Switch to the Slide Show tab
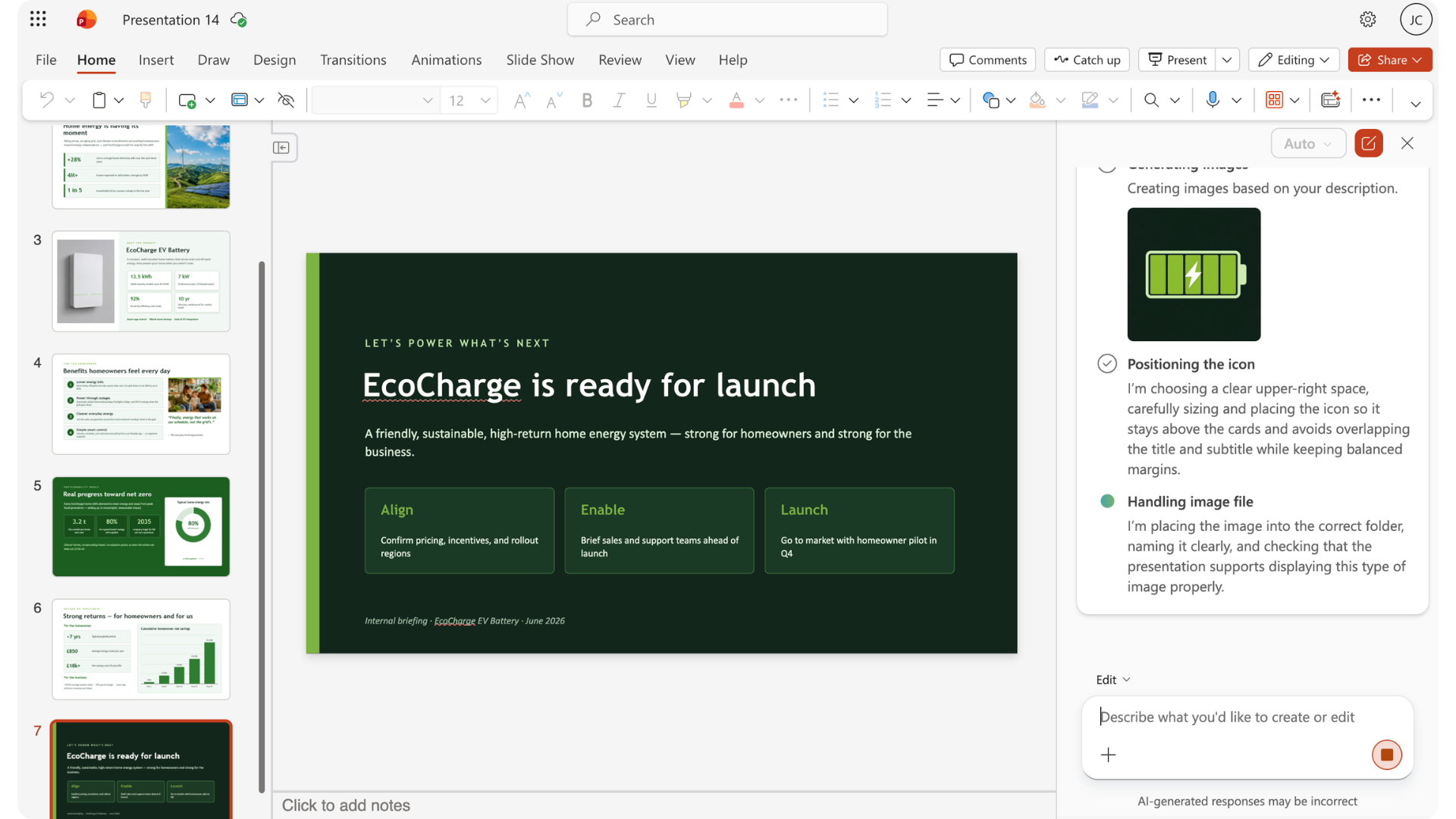Screen dimensions: 1456x819 [540, 60]
